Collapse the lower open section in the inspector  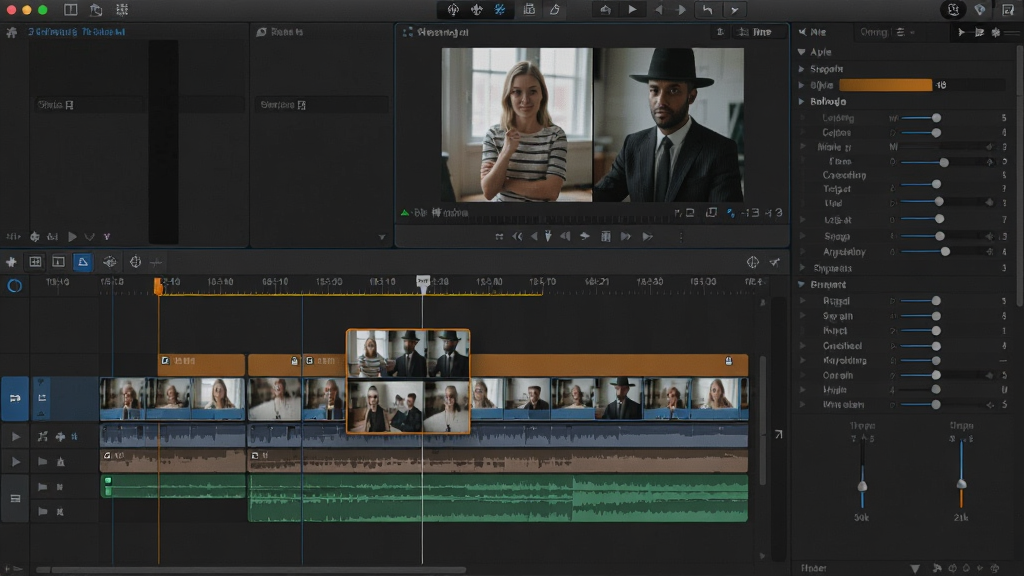pyautogui.click(x=801, y=284)
